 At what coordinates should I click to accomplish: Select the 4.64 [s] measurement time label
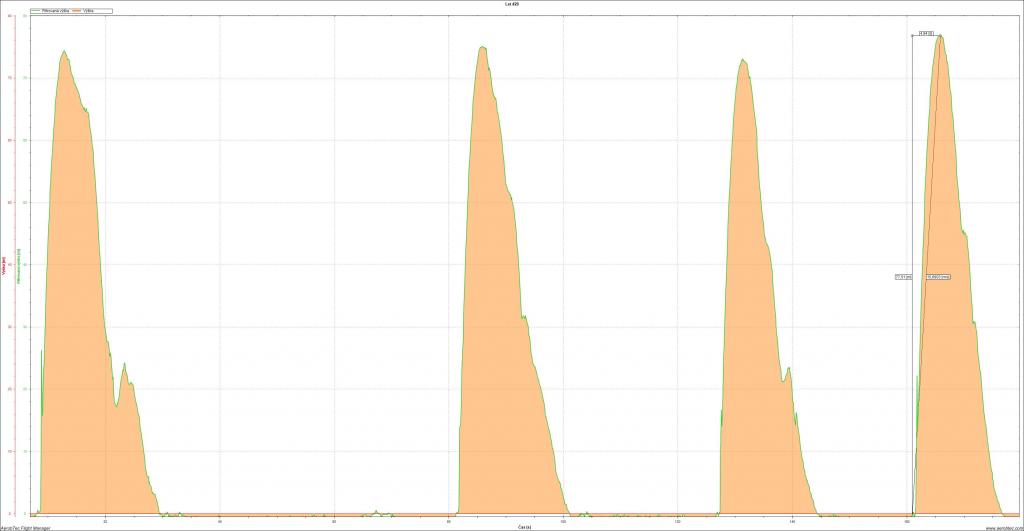tap(926, 34)
